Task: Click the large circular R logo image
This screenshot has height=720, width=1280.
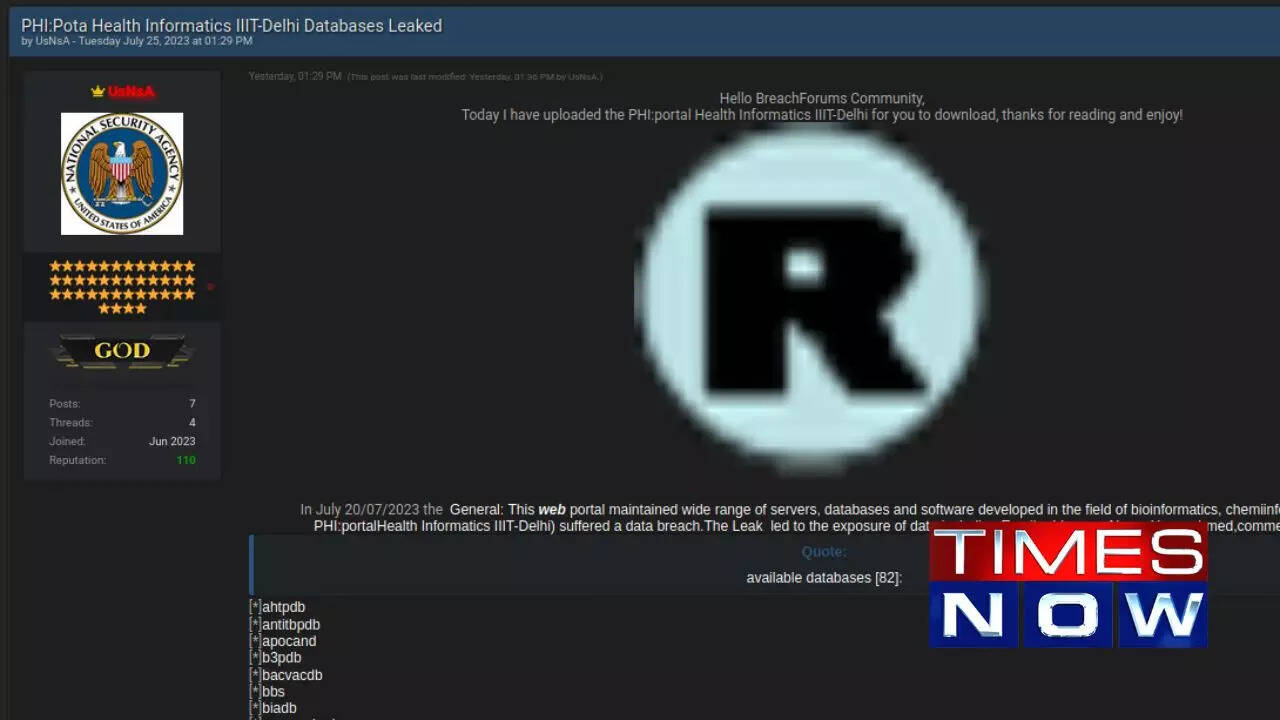Action: point(811,297)
